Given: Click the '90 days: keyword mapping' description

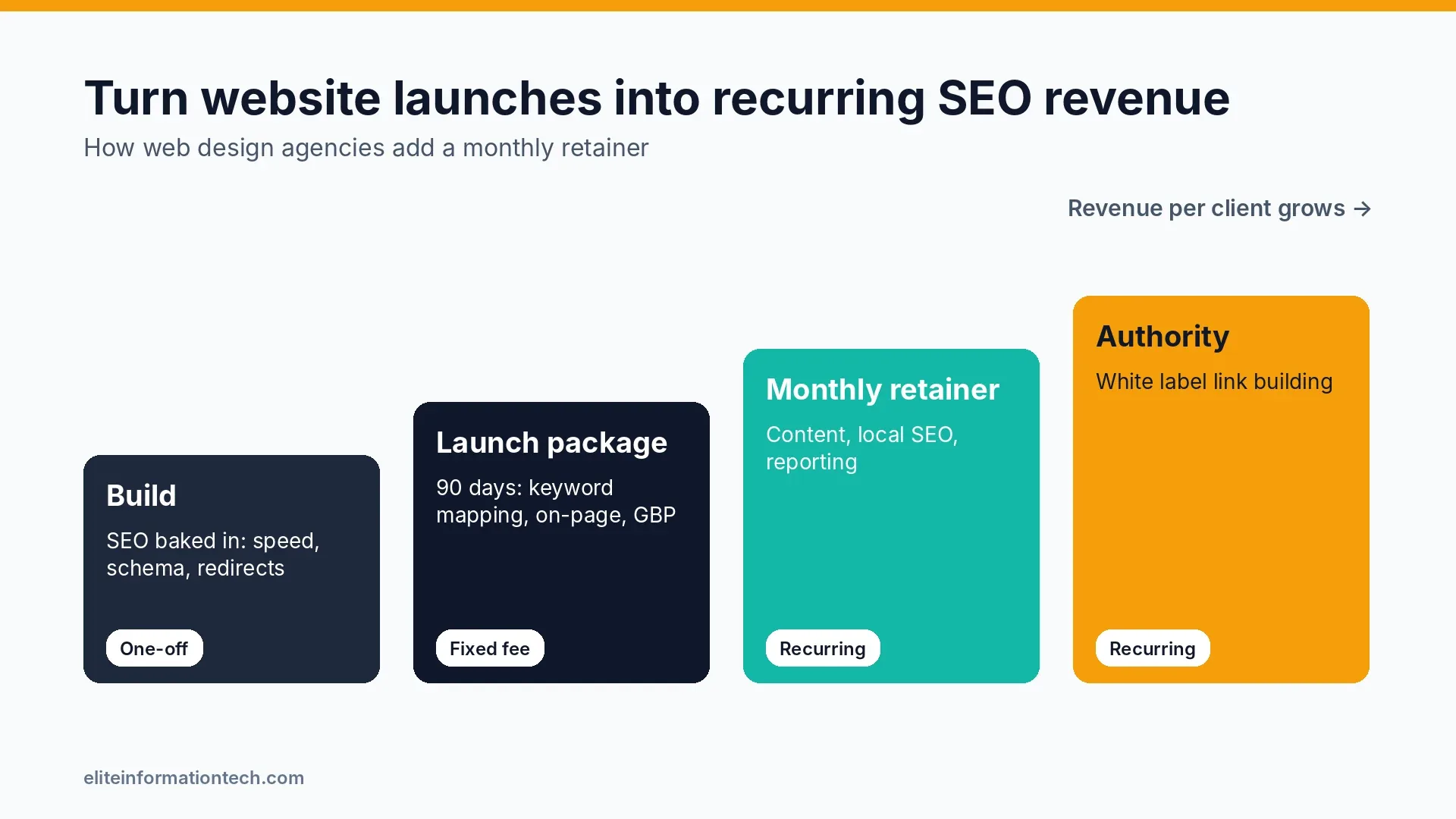Looking at the screenshot, I should [x=556, y=501].
